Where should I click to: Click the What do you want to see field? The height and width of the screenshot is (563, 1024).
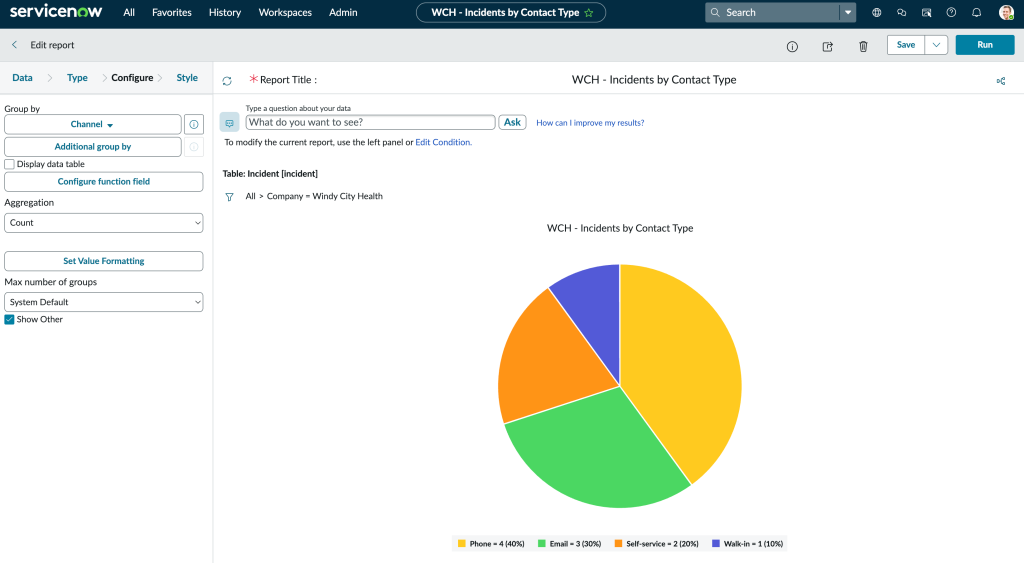370,122
